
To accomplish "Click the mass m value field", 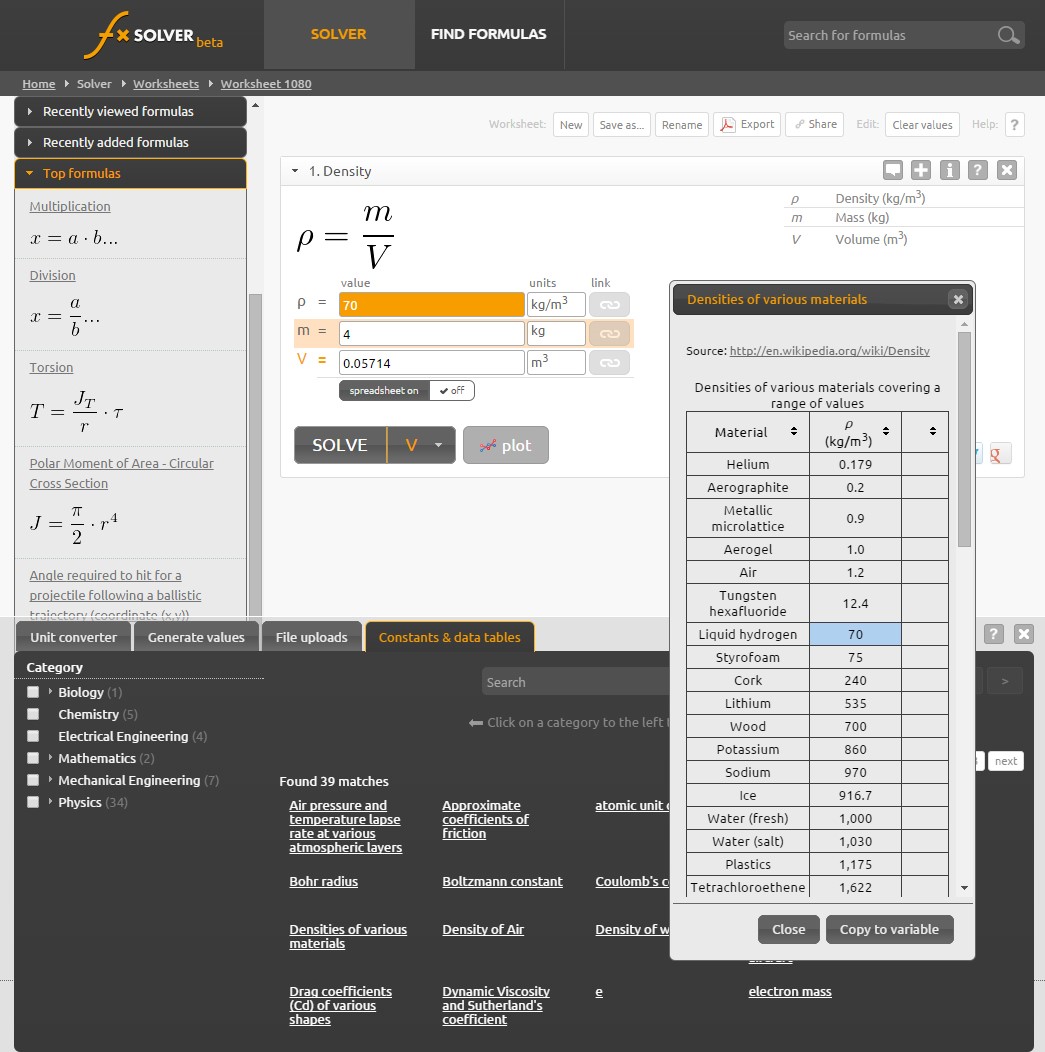I will 431,333.
